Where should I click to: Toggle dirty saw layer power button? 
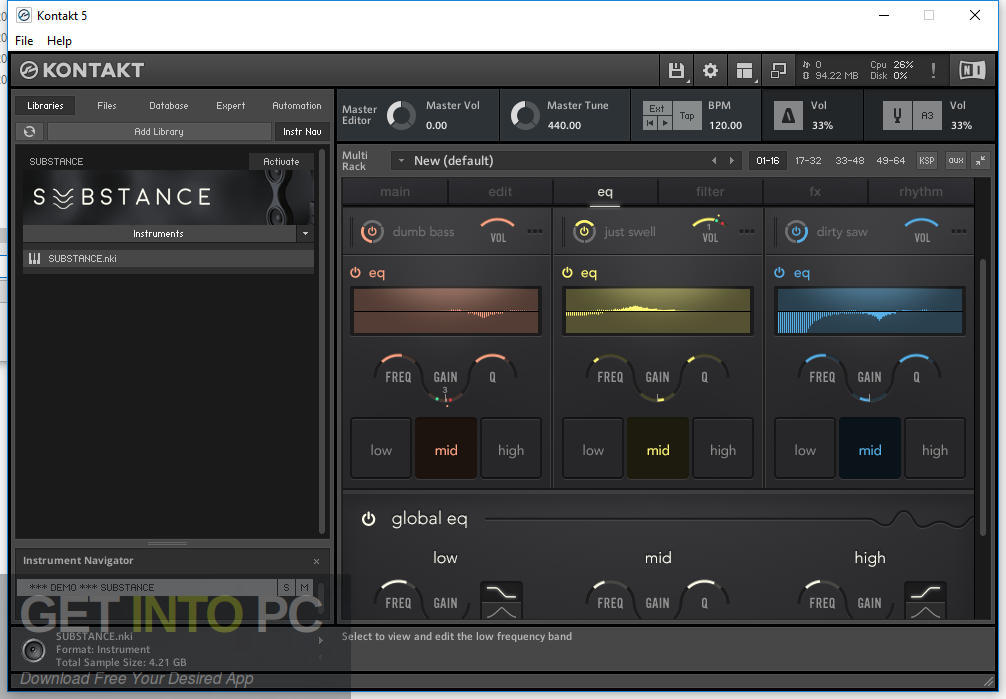[x=796, y=232]
